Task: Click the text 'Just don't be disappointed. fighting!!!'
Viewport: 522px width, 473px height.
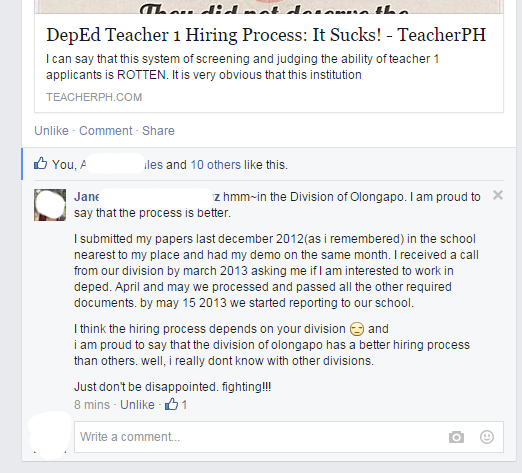Action: point(172,387)
